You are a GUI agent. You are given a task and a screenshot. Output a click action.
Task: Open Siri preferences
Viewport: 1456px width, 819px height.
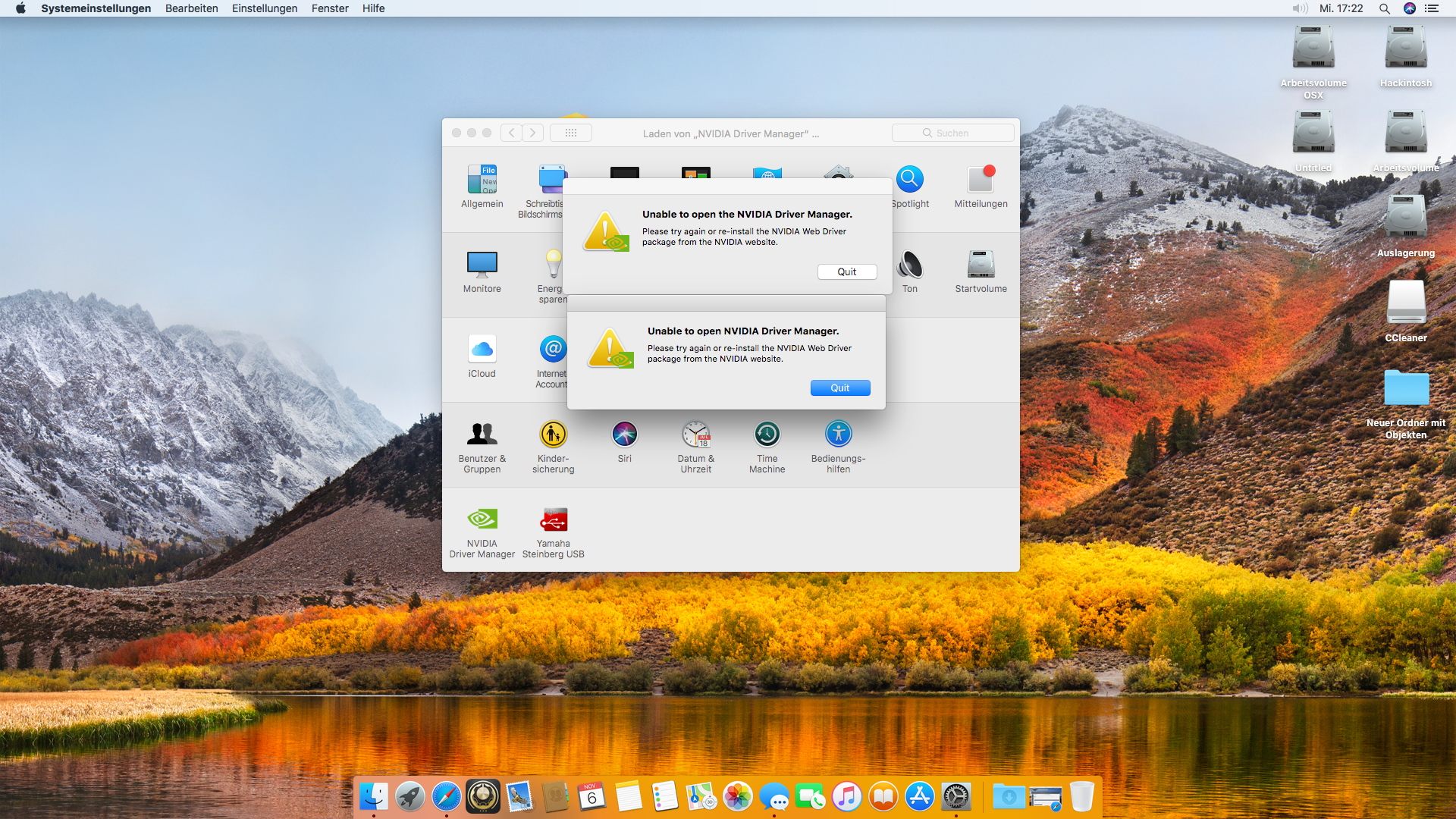coord(625,441)
